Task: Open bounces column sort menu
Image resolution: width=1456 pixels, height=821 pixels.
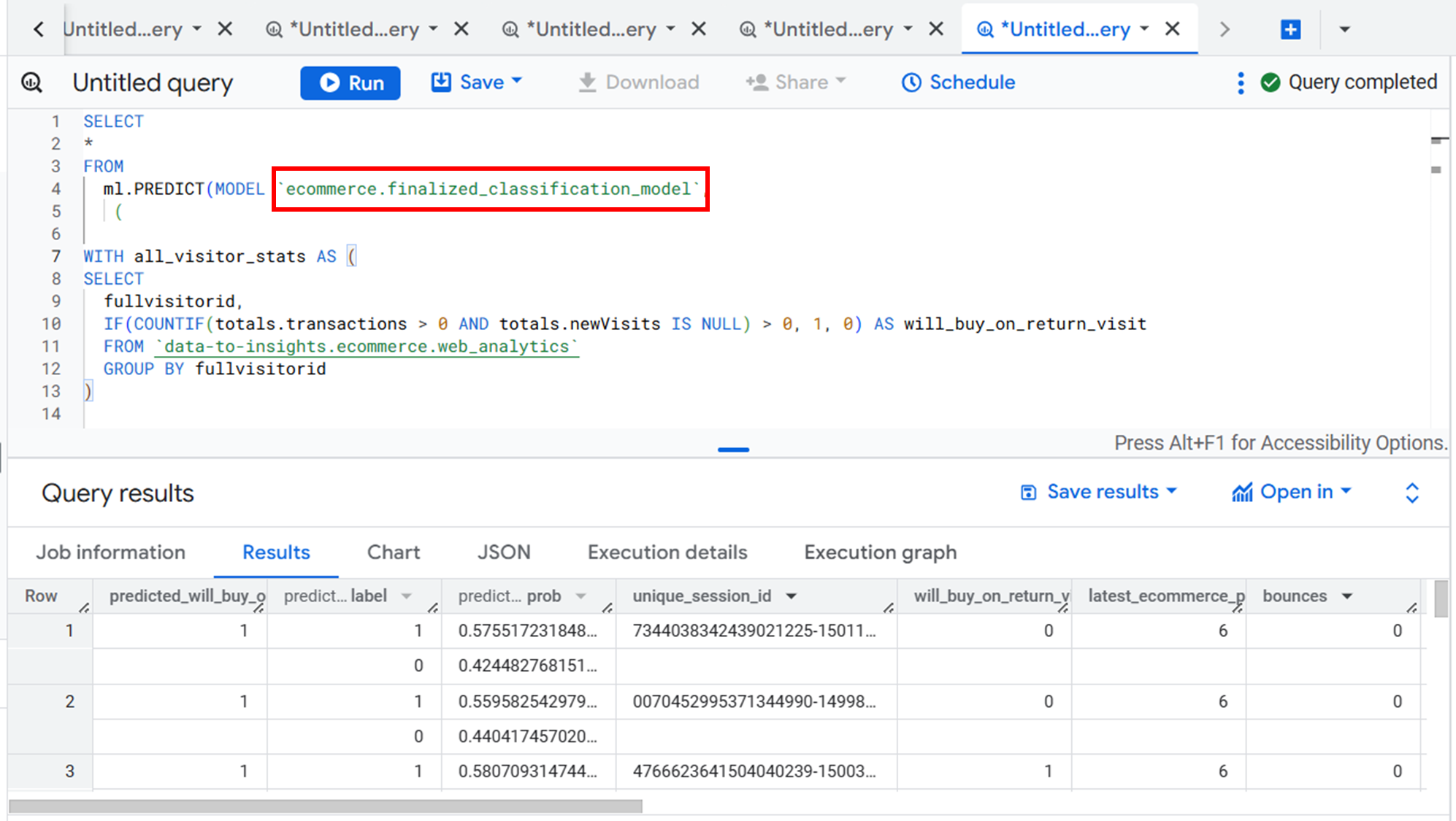Action: coord(1347,596)
